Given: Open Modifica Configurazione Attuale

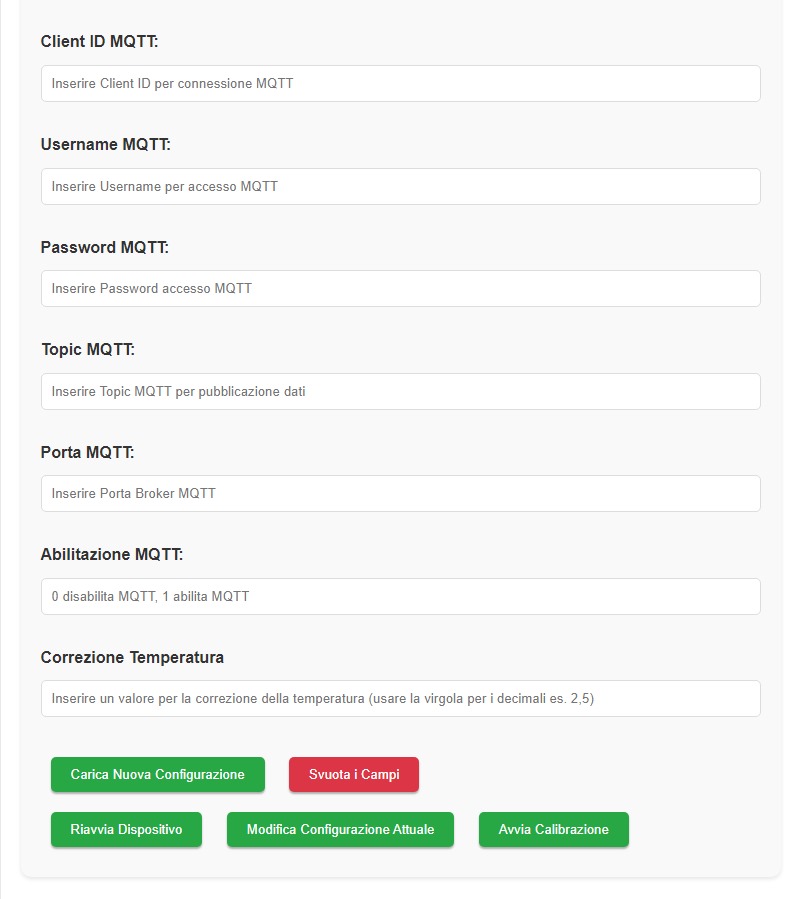Looking at the screenshot, I should coord(340,830).
